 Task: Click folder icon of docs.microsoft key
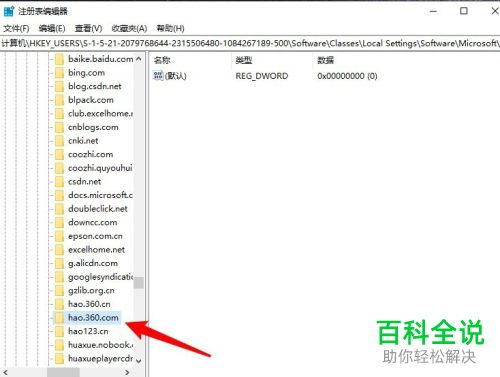point(59,195)
